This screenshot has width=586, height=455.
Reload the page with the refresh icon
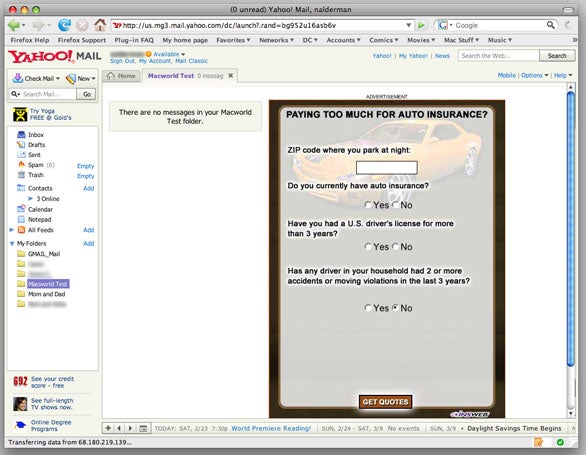click(64, 25)
